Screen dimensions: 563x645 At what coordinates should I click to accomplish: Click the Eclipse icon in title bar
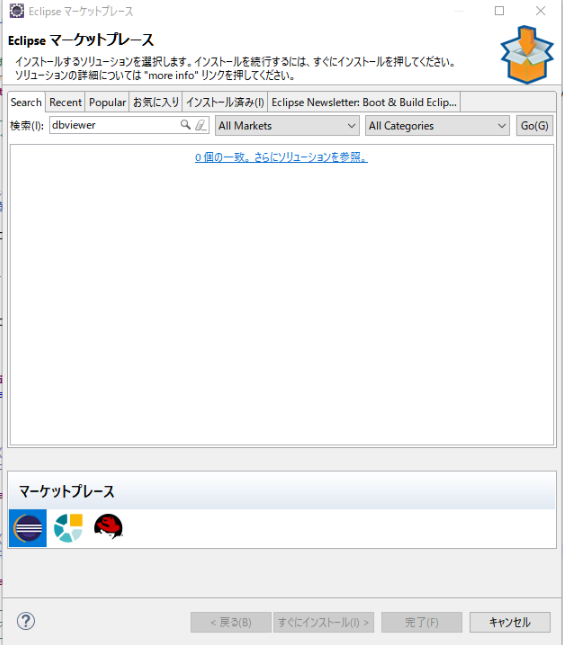click(x=16, y=11)
